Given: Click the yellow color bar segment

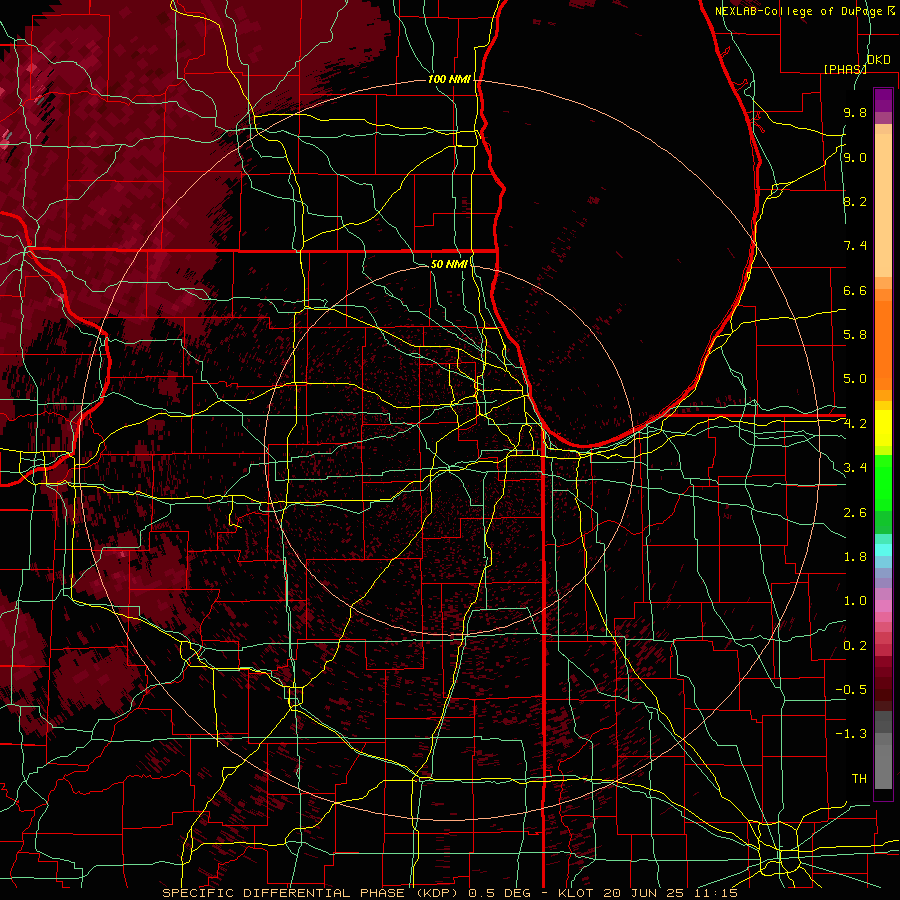Looking at the screenshot, I should click(x=883, y=428).
